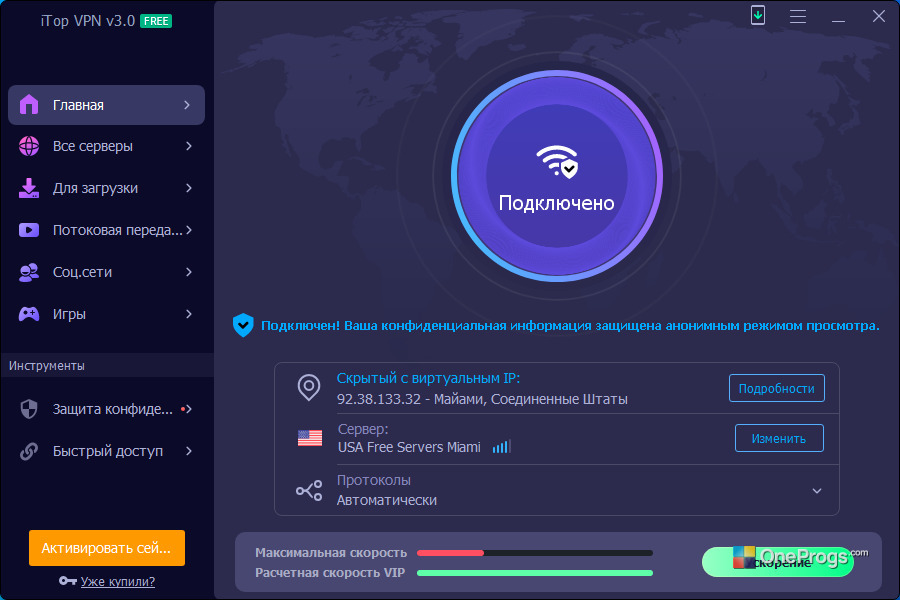Image resolution: width=900 pixels, height=600 pixels.
Task: Click the protocols share-node icon
Action: pos(309,490)
